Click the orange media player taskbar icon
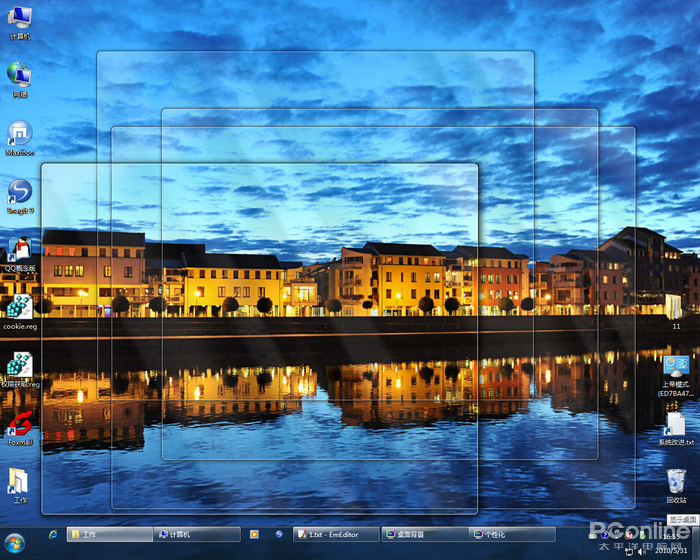The height and width of the screenshot is (560, 700). [254, 535]
